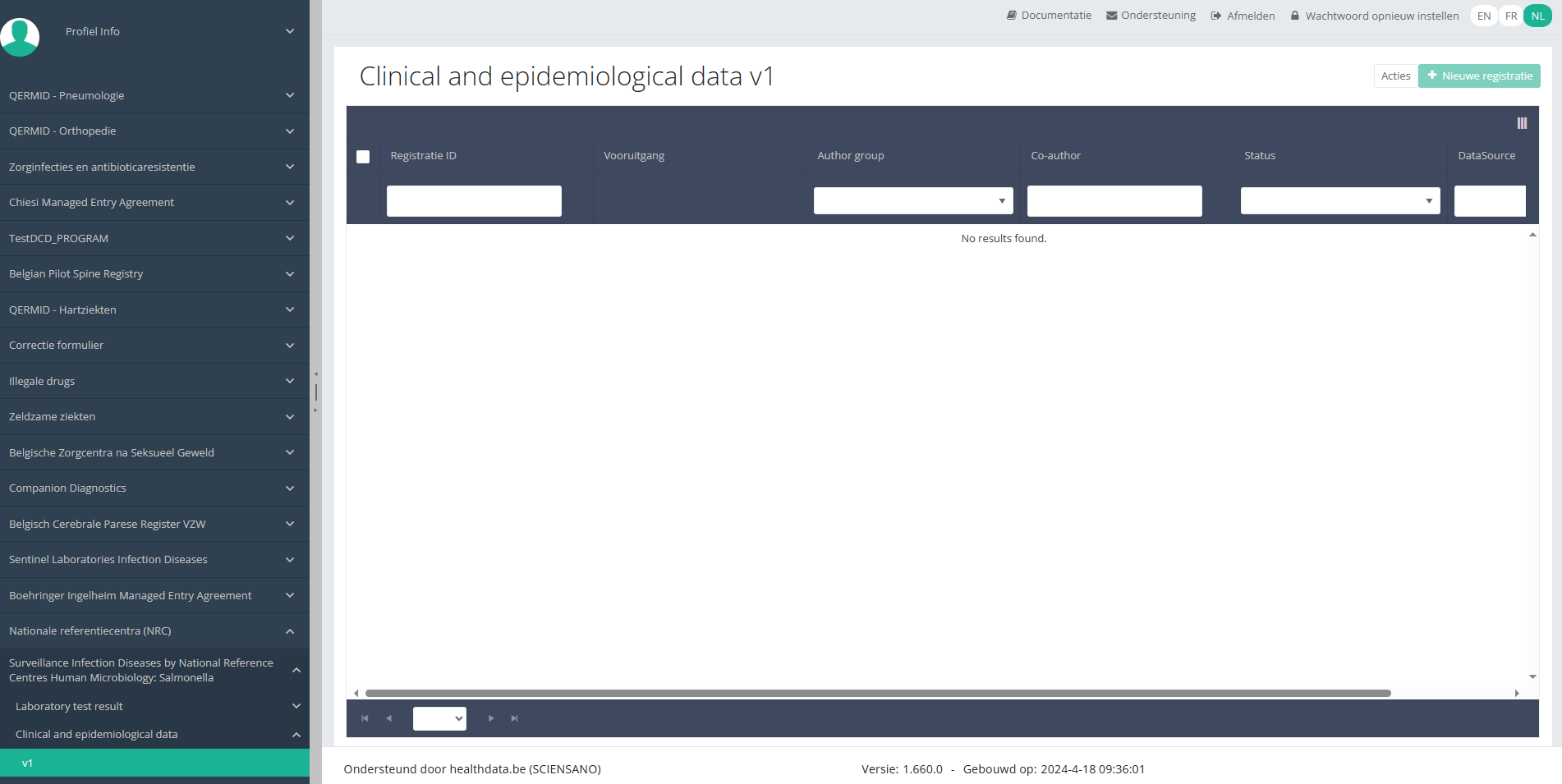This screenshot has height=784, width=1562.
Task: Click the Registratie ID filter field
Action: coord(474,201)
